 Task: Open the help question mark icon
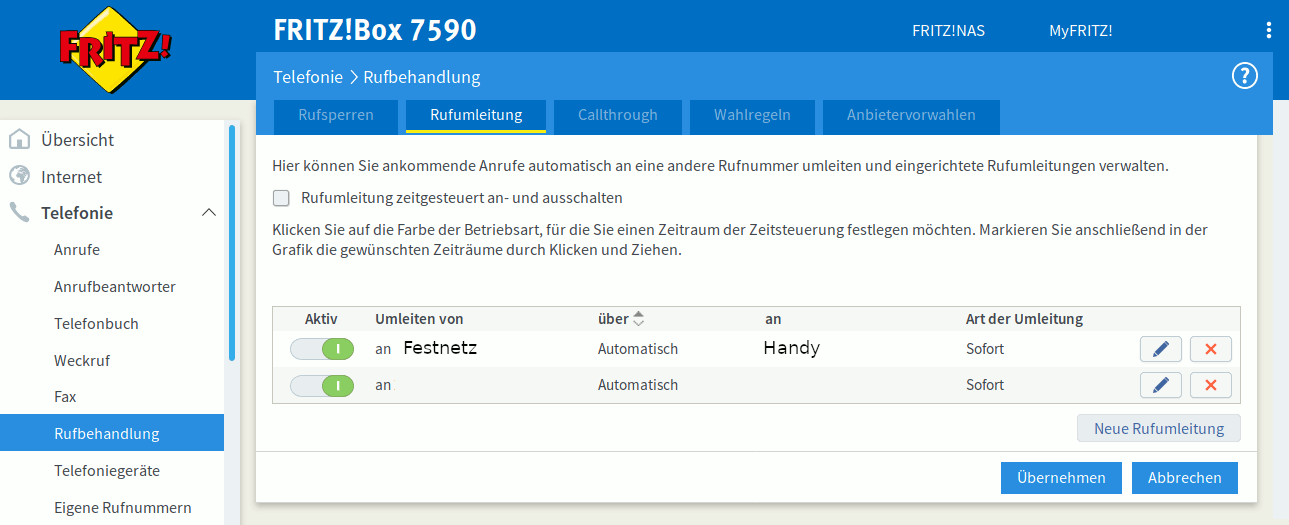pyautogui.click(x=1244, y=76)
